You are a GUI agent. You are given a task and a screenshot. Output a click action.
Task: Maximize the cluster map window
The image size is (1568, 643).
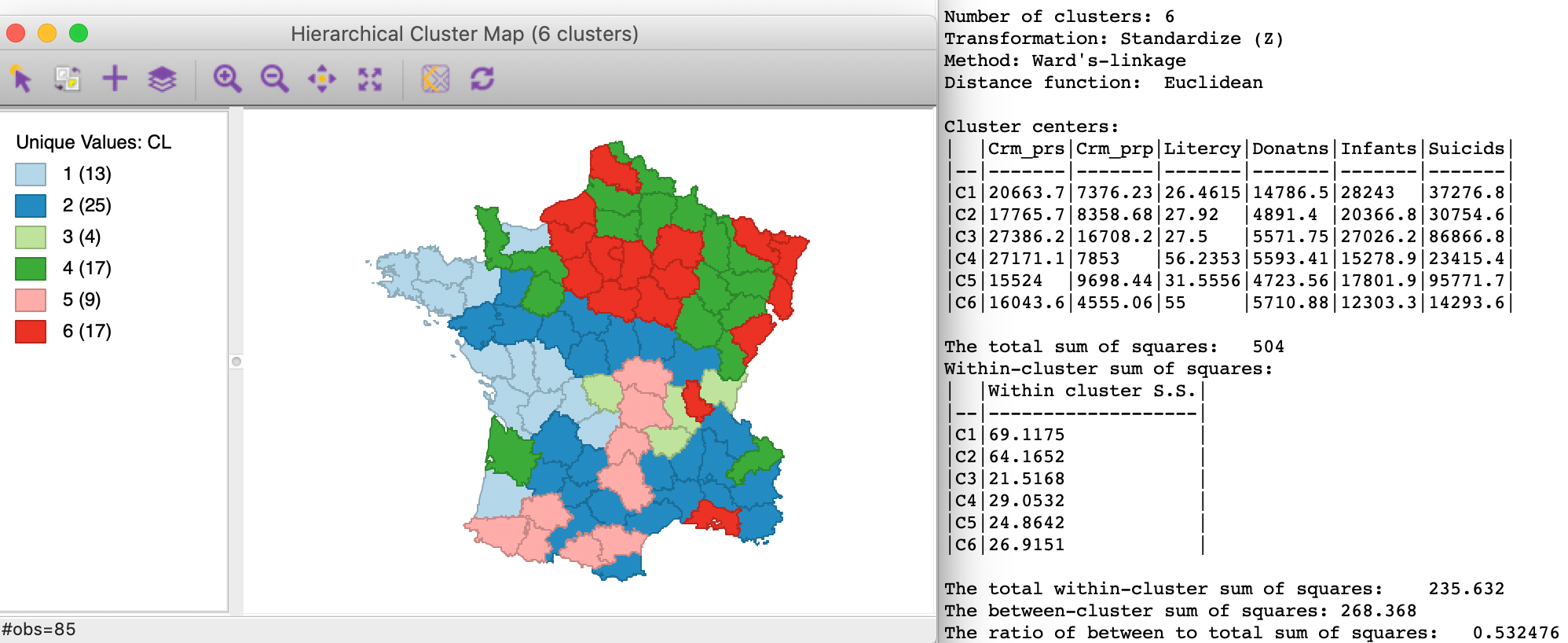79,33
